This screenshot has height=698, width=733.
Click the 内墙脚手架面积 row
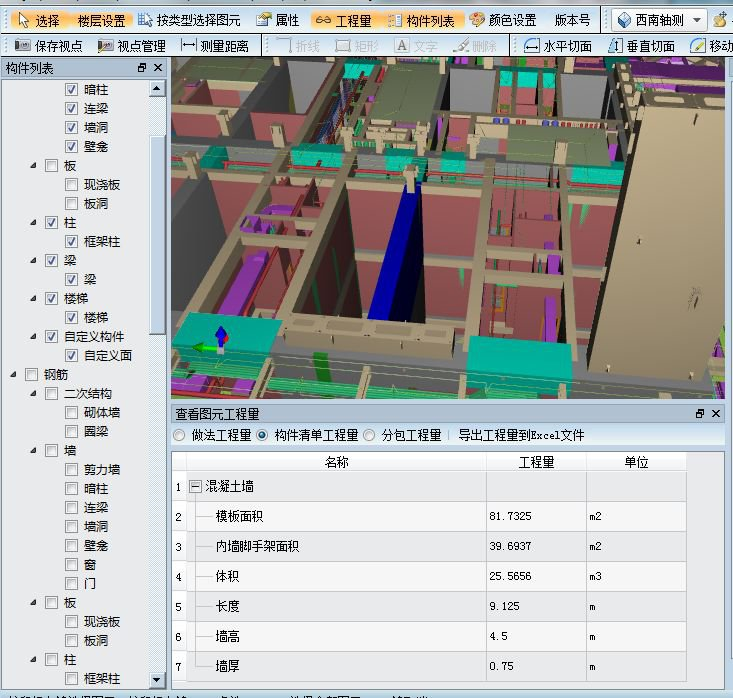[429, 546]
